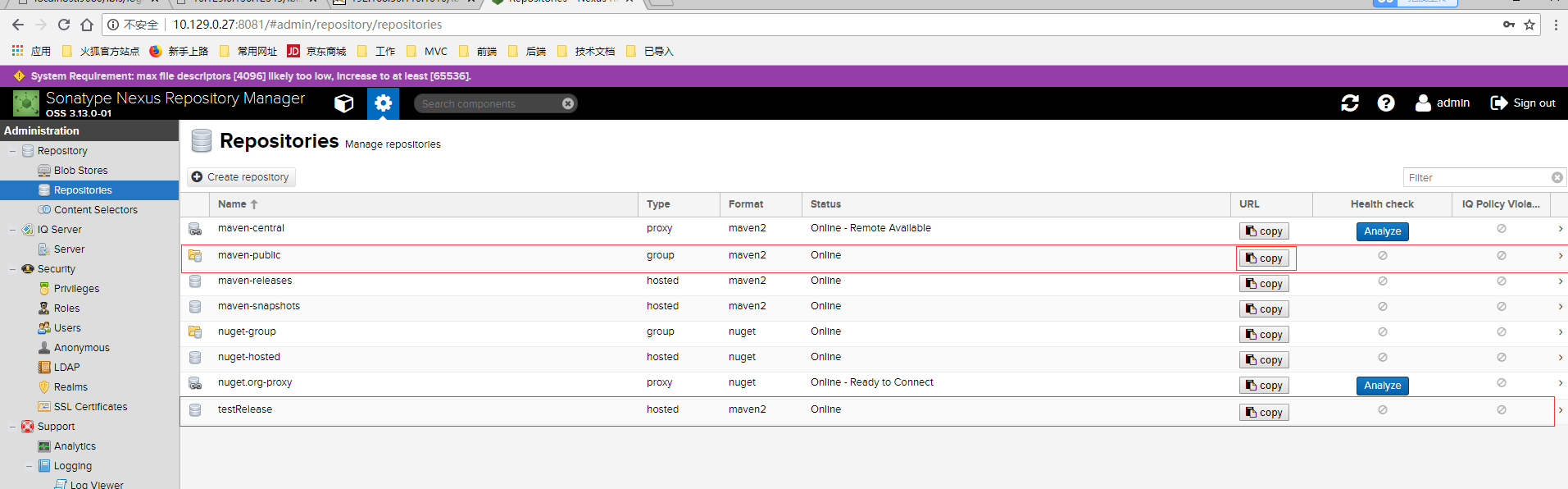Open the 技术文档 bookmarks folder

(585, 52)
